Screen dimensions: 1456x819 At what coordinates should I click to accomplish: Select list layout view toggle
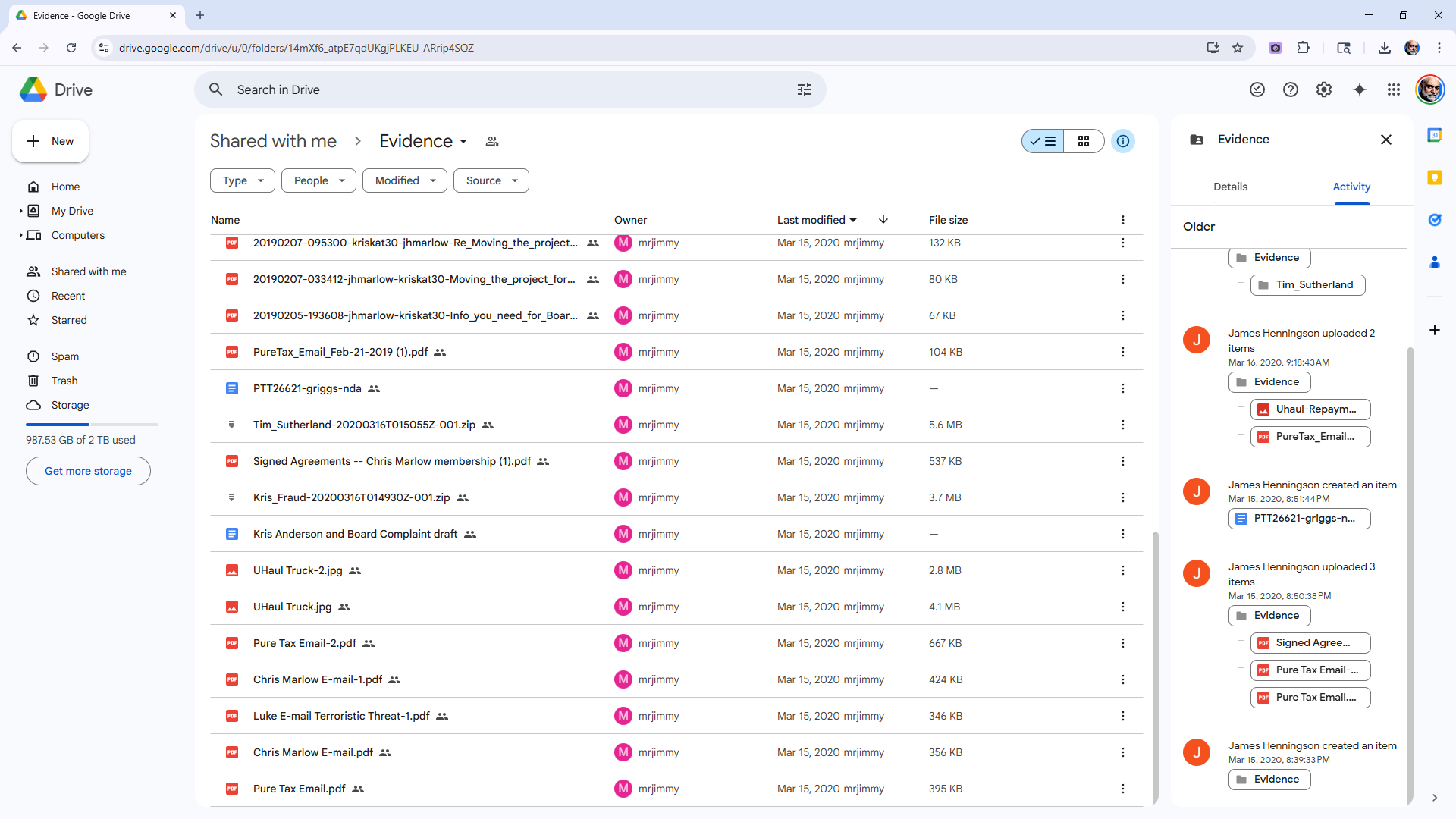point(1043,141)
